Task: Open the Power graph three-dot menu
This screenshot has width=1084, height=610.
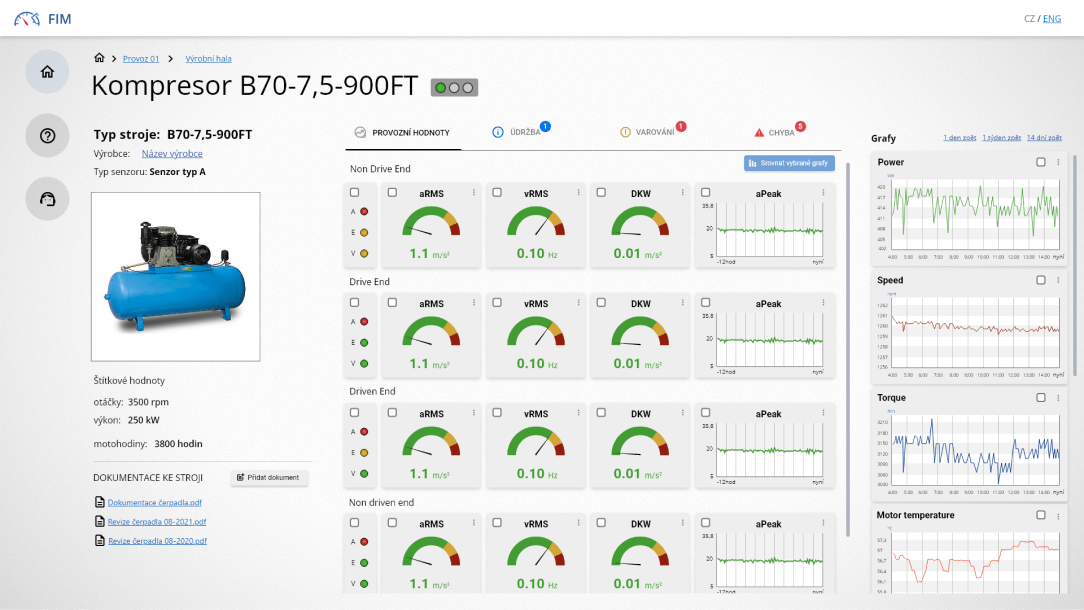Action: pyautogui.click(x=1058, y=162)
